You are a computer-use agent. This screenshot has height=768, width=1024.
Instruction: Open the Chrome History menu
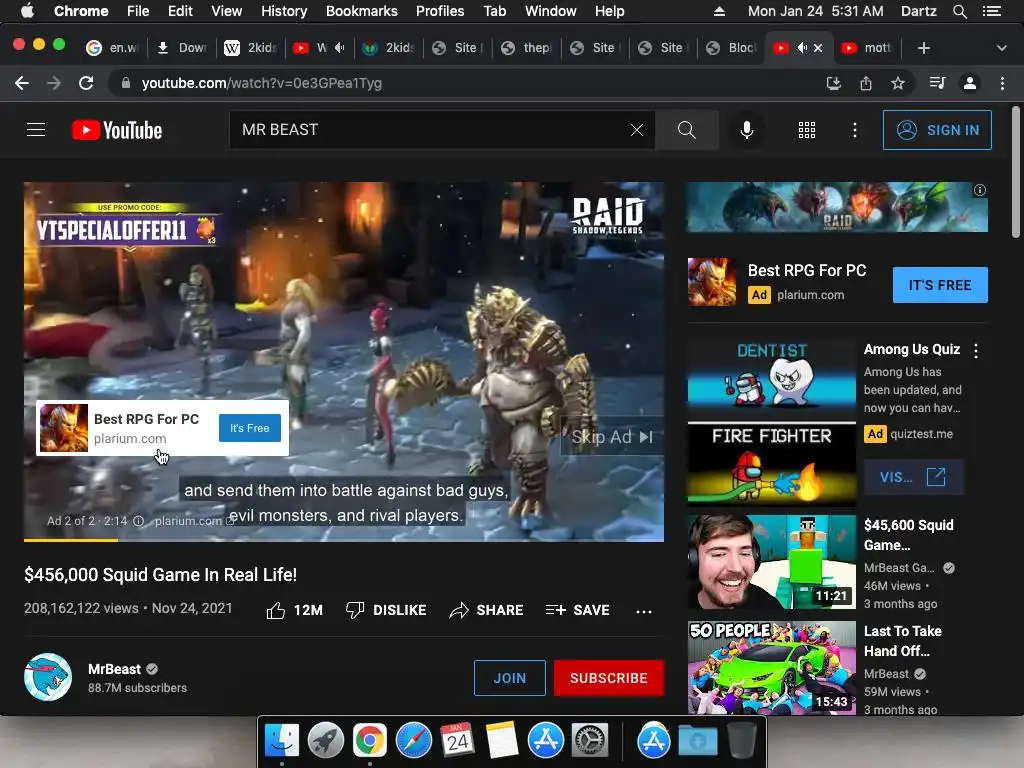283,11
